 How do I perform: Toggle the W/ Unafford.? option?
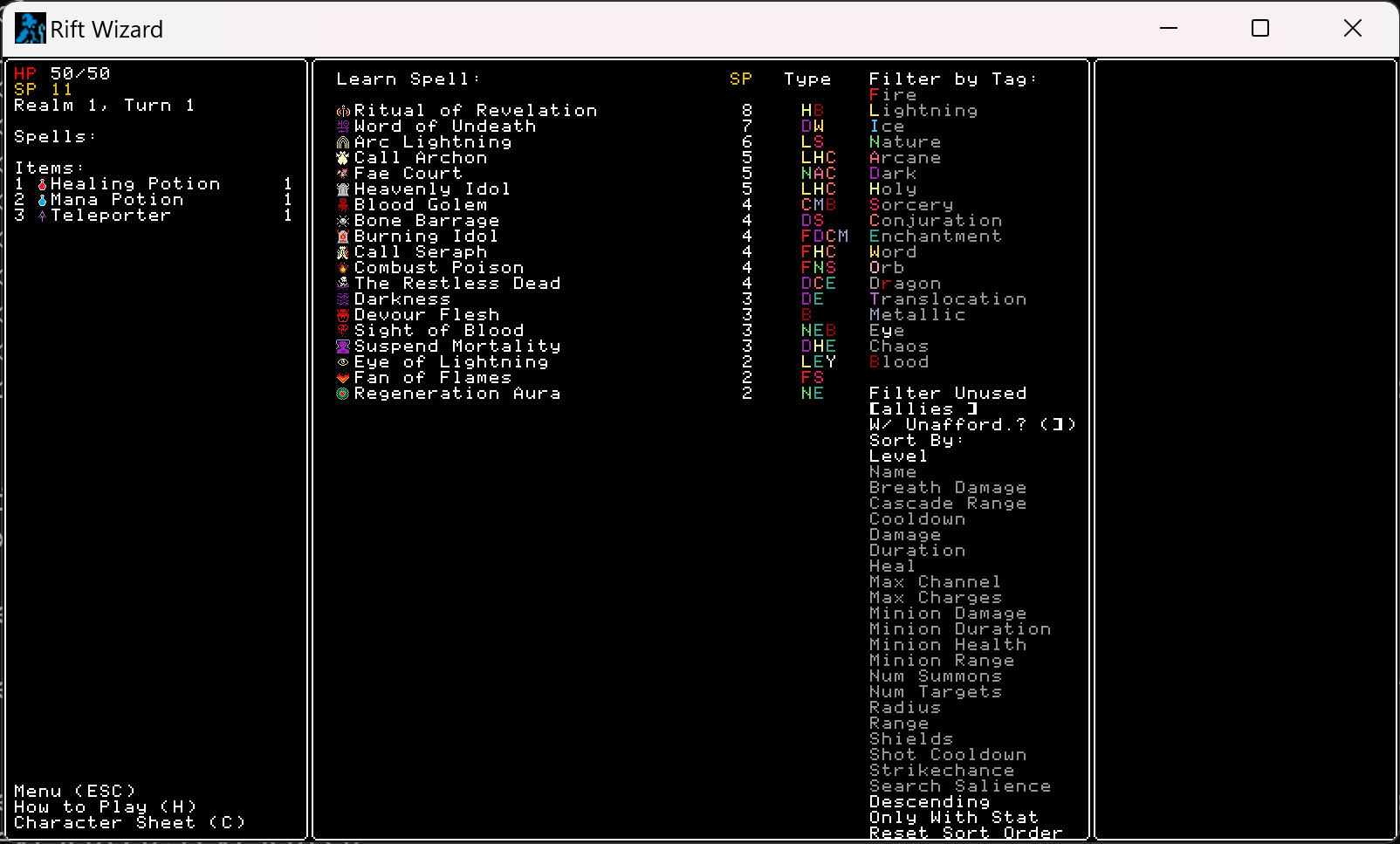point(971,425)
